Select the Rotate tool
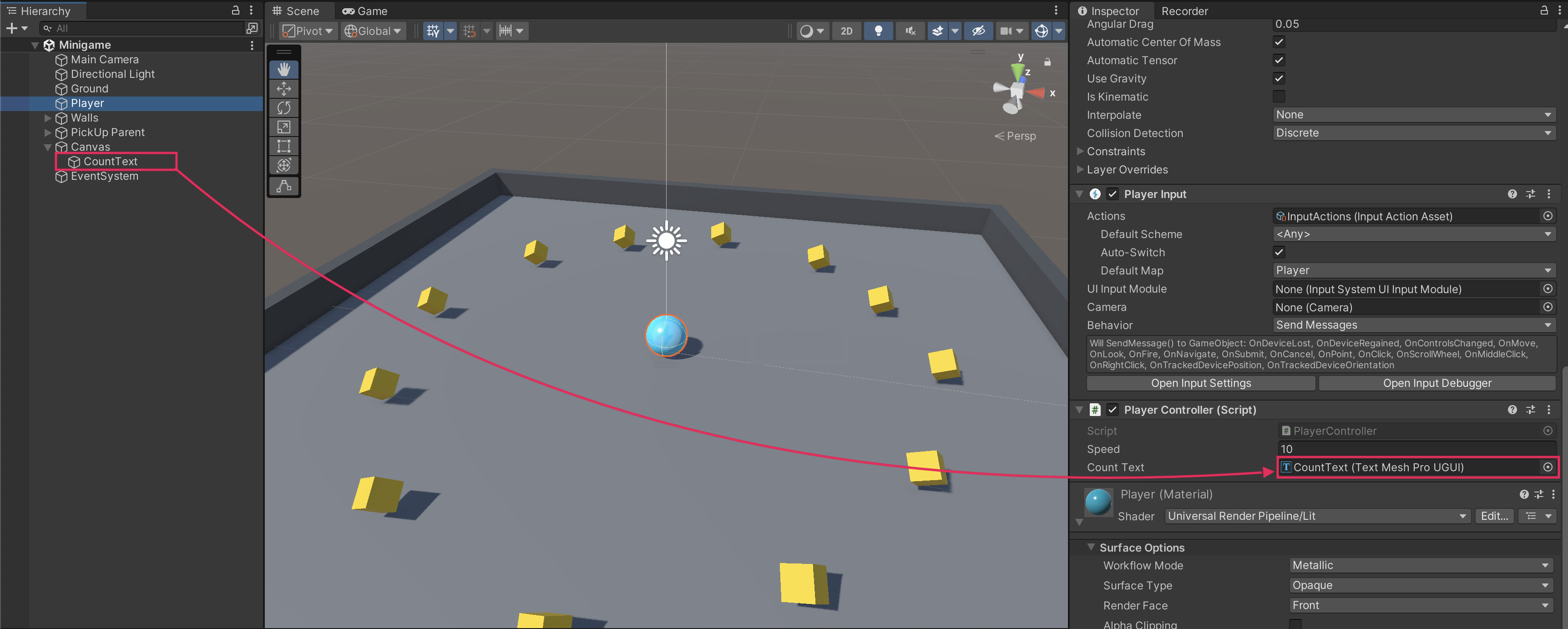The width and height of the screenshot is (1568, 629). click(x=283, y=108)
